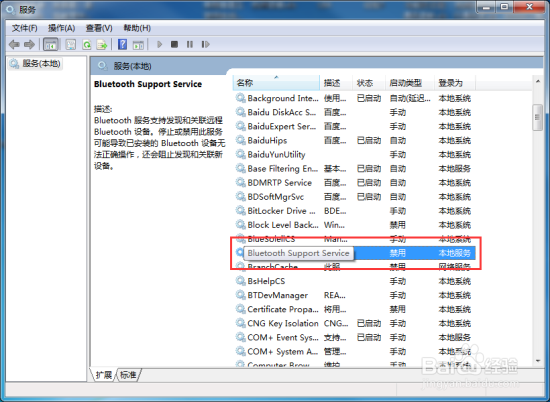Image resolution: width=550 pixels, height=402 pixels.
Task: Click the gear icon beside BTDevManager
Action: 240,295
